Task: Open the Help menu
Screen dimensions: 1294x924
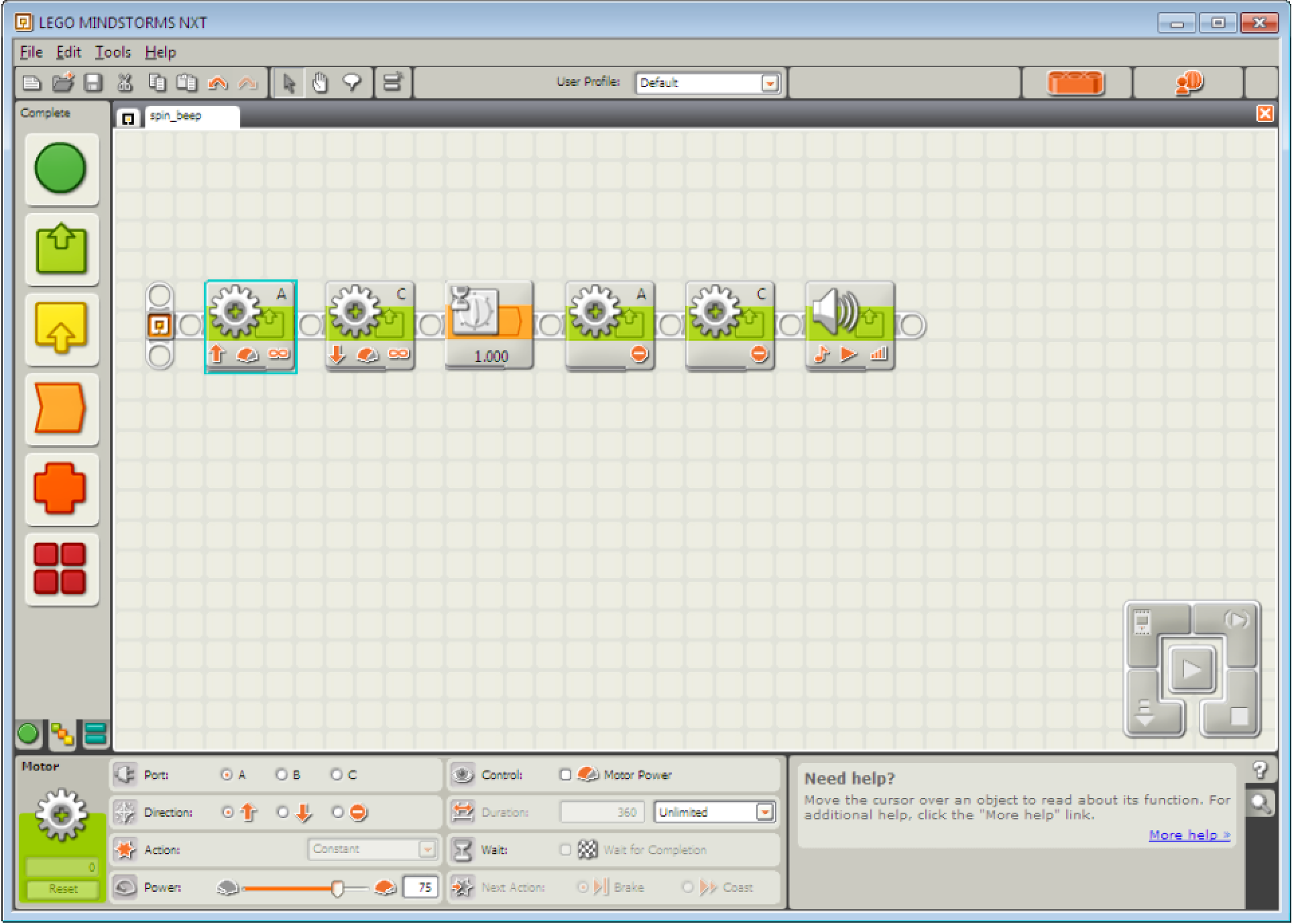Action: 160,52
